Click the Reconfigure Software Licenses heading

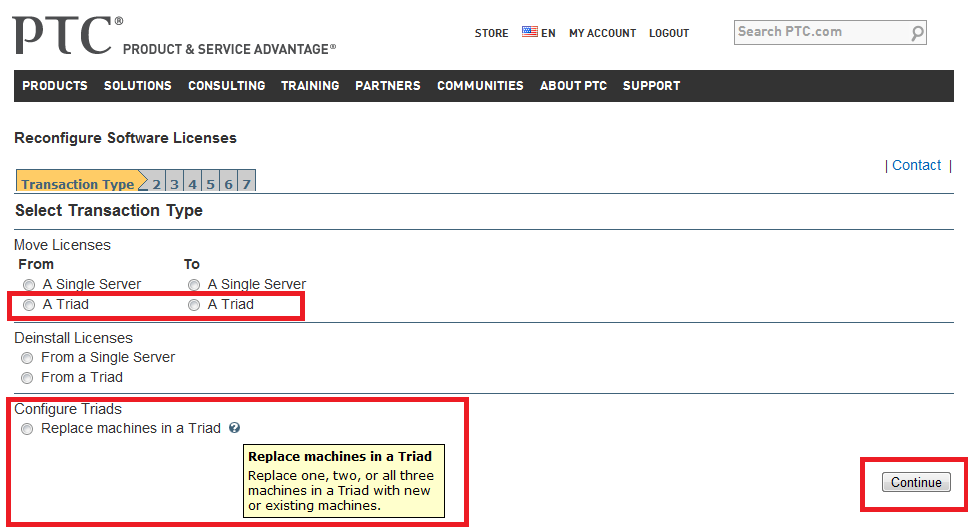125,138
